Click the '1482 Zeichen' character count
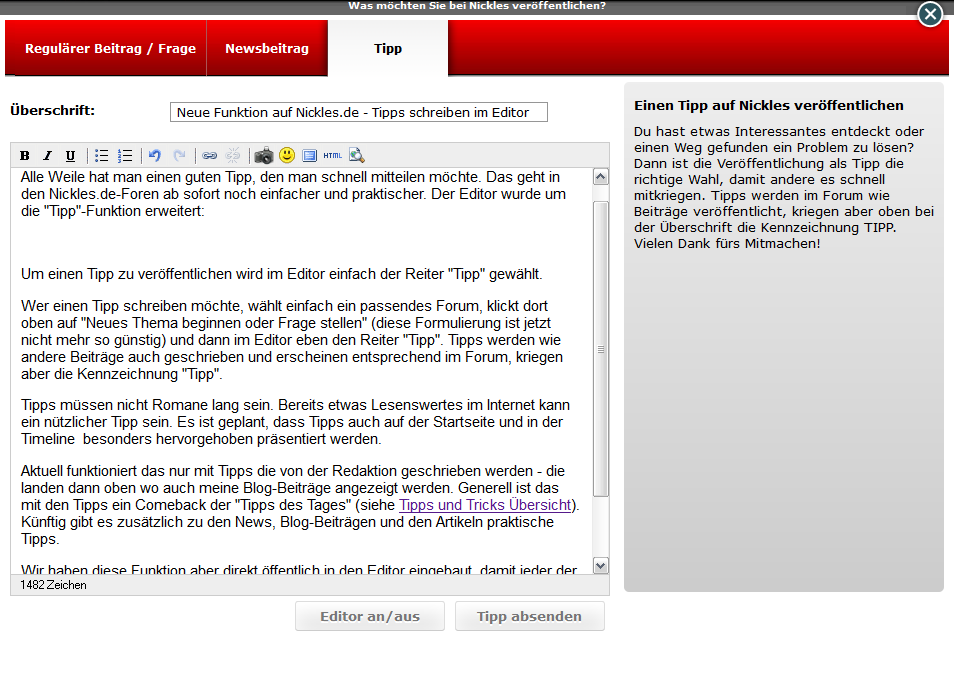 pyautogui.click(x=54, y=585)
